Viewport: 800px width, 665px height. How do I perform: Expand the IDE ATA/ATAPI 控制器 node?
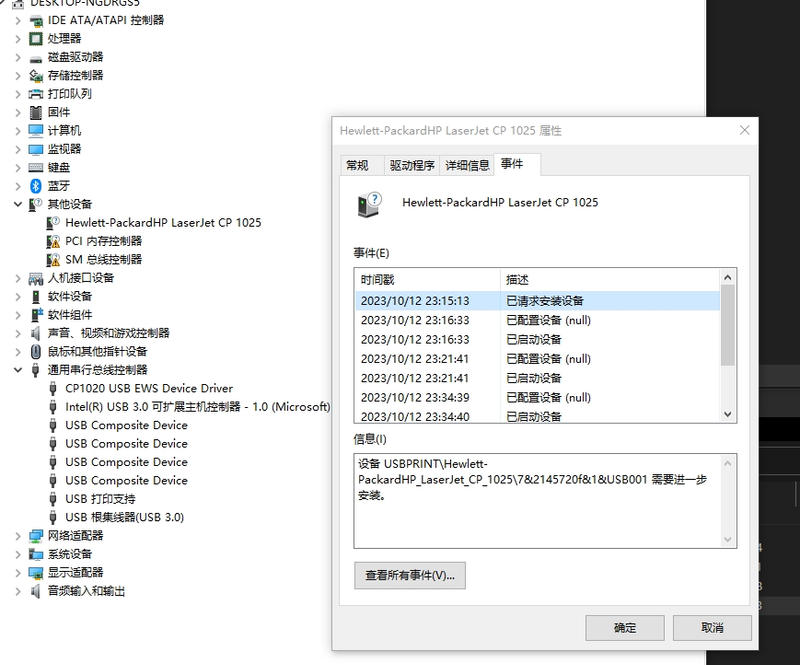[18, 20]
